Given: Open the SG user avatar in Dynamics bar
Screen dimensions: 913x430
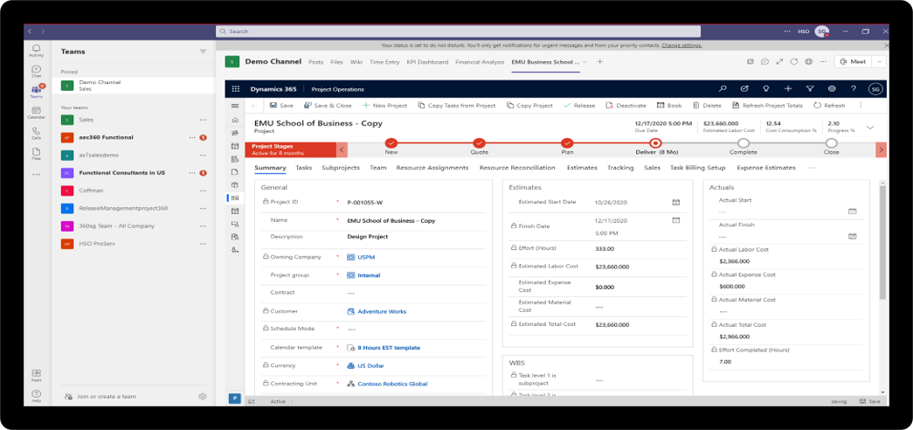Looking at the screenshot, I should click(875, 89).
